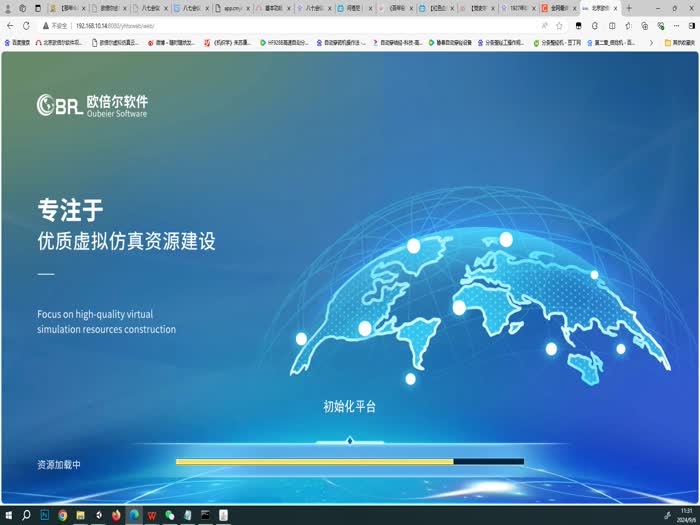700x525 pixels.
Task: Open File Explorer from the taskbar
Action: 80,515
